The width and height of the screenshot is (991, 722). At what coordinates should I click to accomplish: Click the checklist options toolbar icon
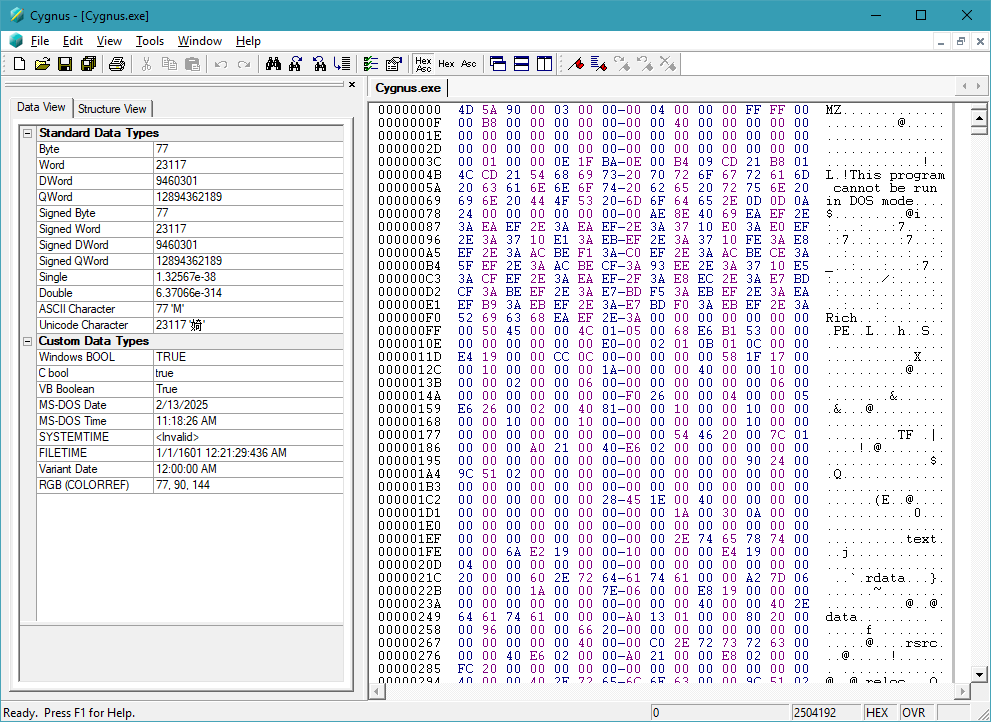(x=371, y=64)
